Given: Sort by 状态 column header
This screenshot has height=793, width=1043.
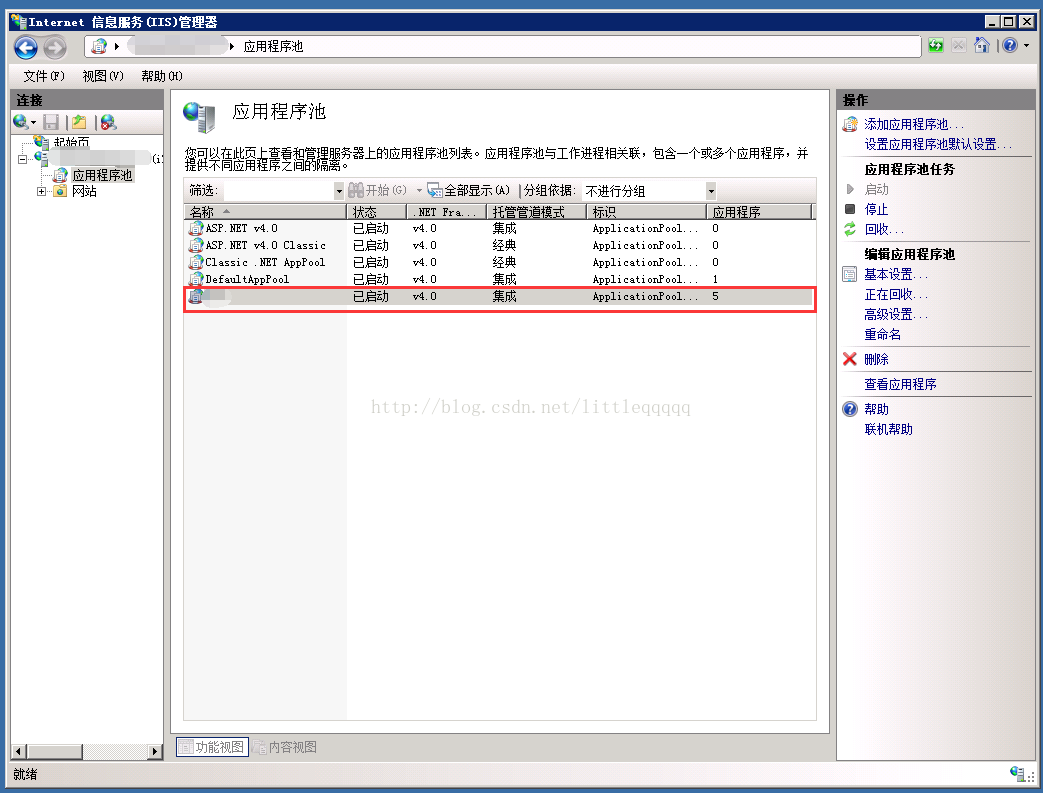Looking at the screenshot, I should click(x=376, y=212).
